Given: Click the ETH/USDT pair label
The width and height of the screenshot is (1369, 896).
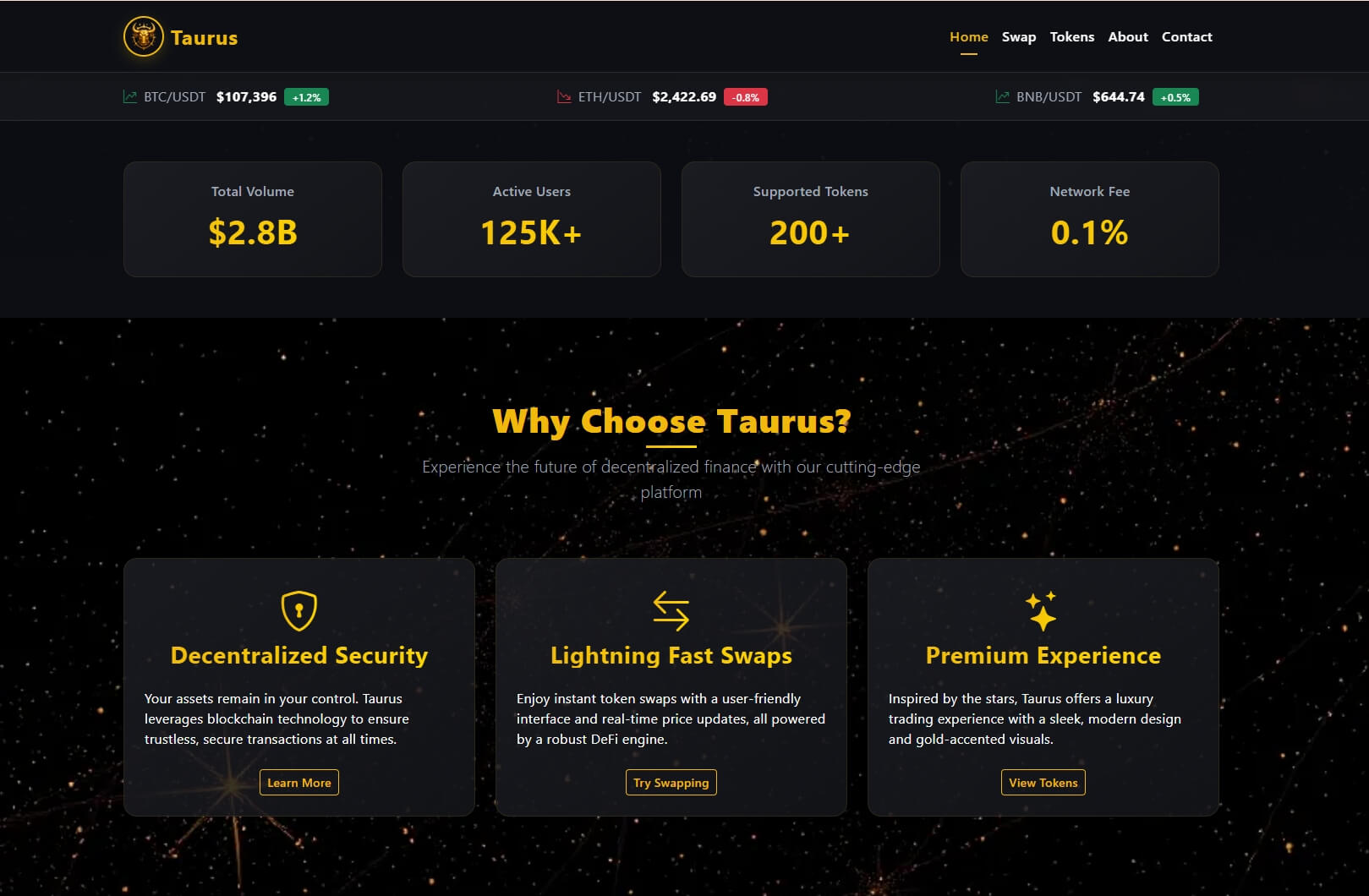Looking at the screenshot, I should pos(610,97).
